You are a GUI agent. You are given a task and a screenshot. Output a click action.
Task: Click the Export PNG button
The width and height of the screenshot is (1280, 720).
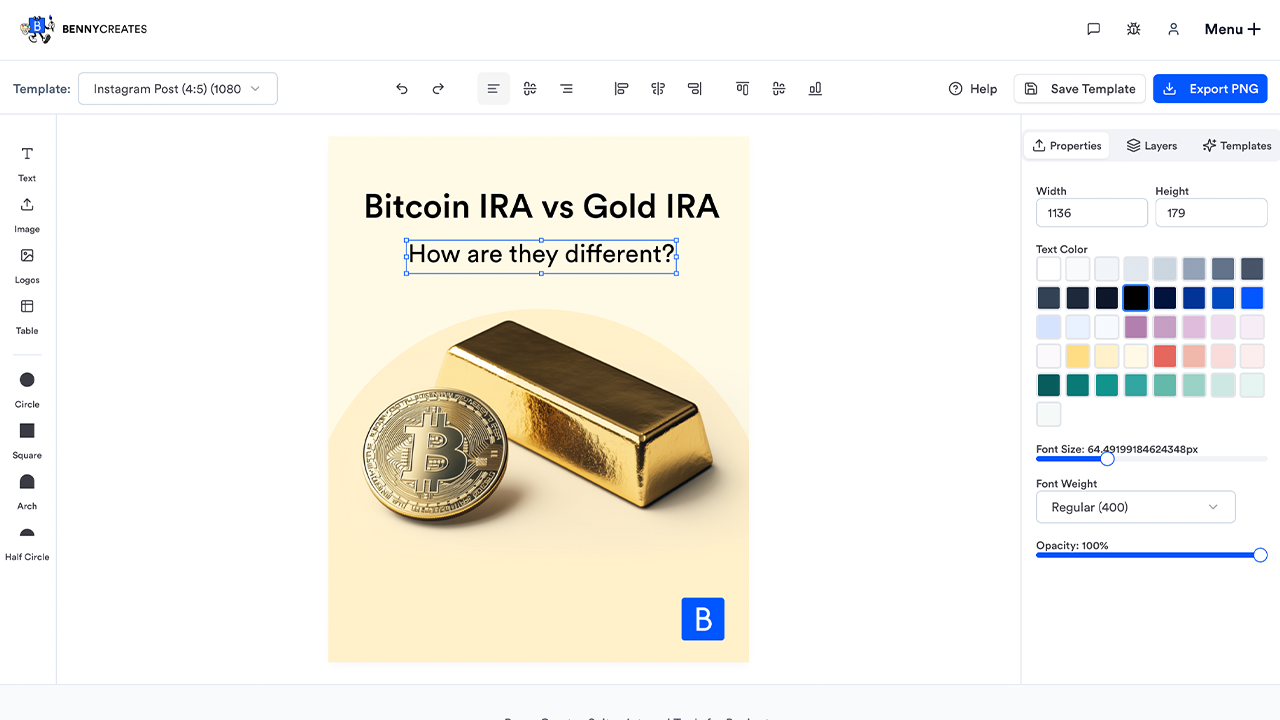pyautogui.click(x=1210, y=89)
